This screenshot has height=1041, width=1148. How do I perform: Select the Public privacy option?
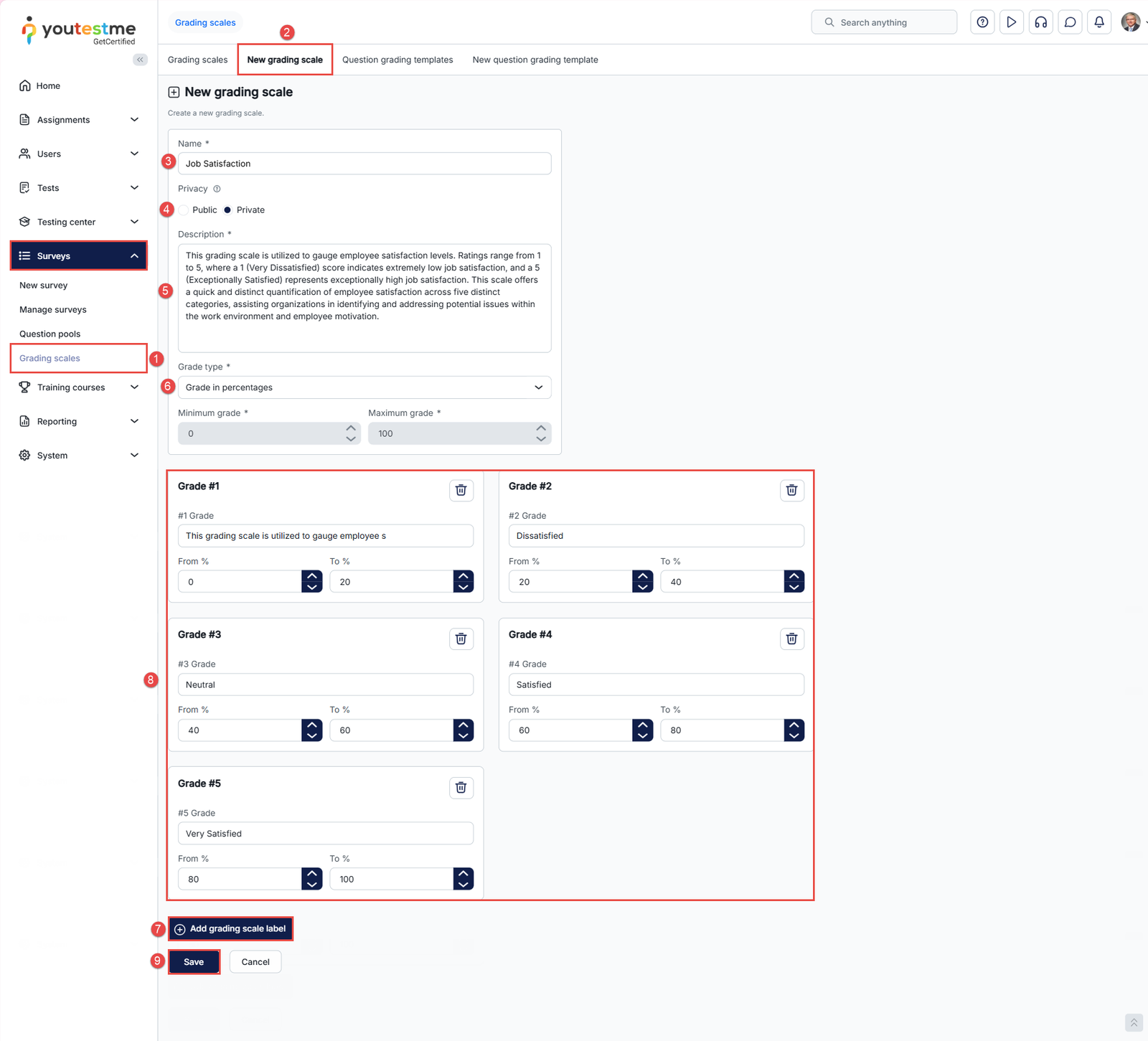184,210
